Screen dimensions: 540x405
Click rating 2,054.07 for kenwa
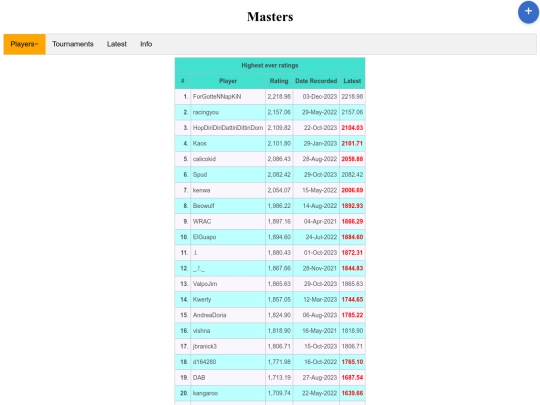(279, 190)
